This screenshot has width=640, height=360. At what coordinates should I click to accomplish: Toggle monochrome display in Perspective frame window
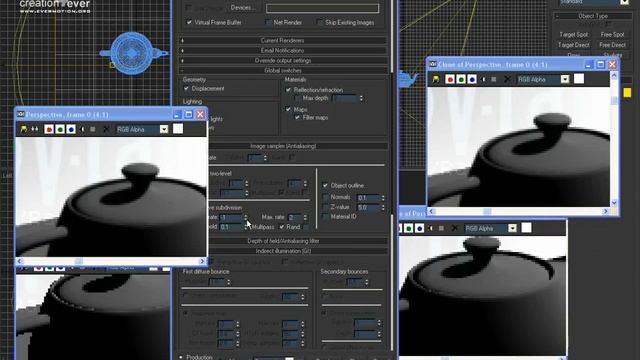(x=93, y=129)
